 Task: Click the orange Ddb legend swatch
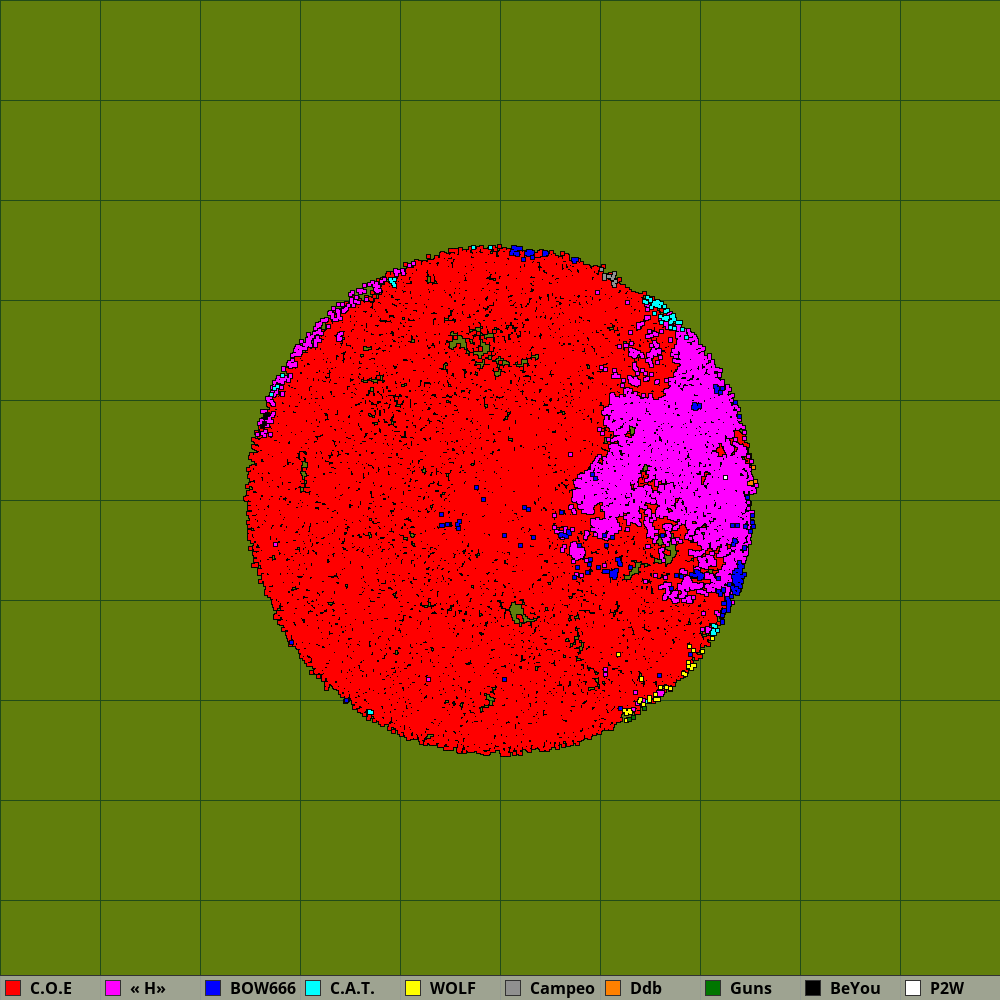pos(613,988)
